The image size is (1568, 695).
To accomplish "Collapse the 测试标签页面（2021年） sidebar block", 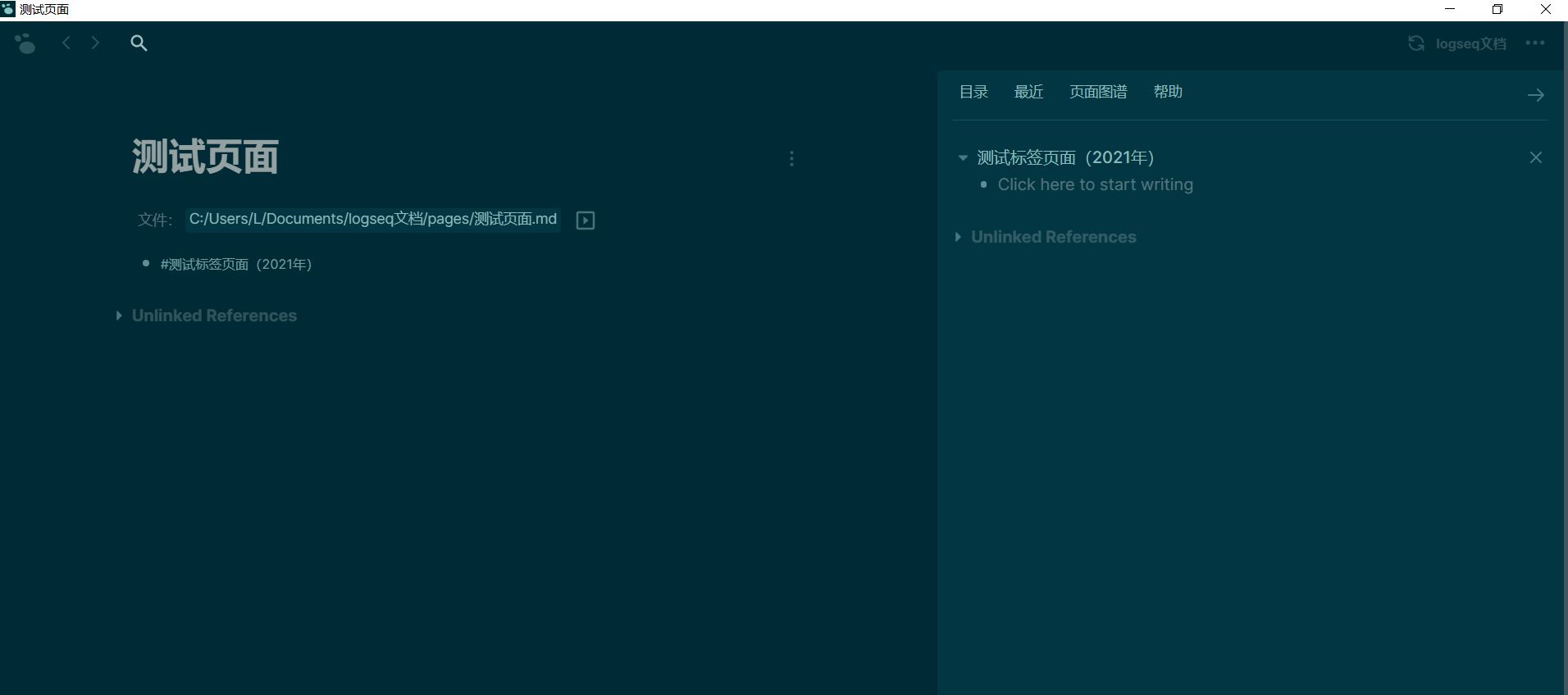I will pos(963,157).
